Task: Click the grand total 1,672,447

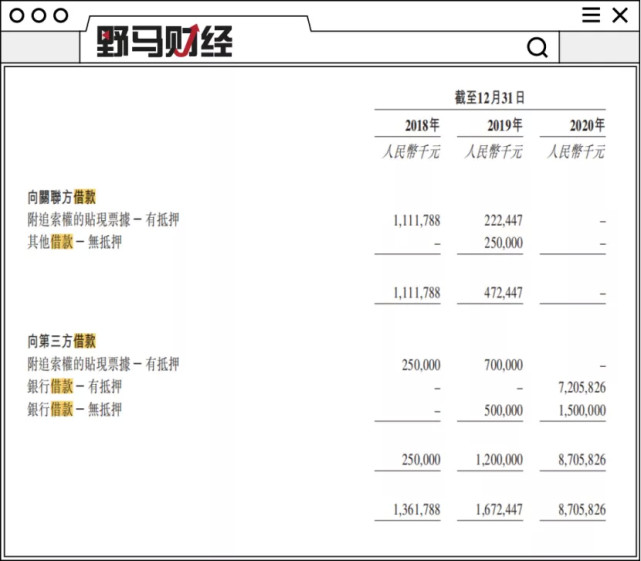Action: [499, 509]
